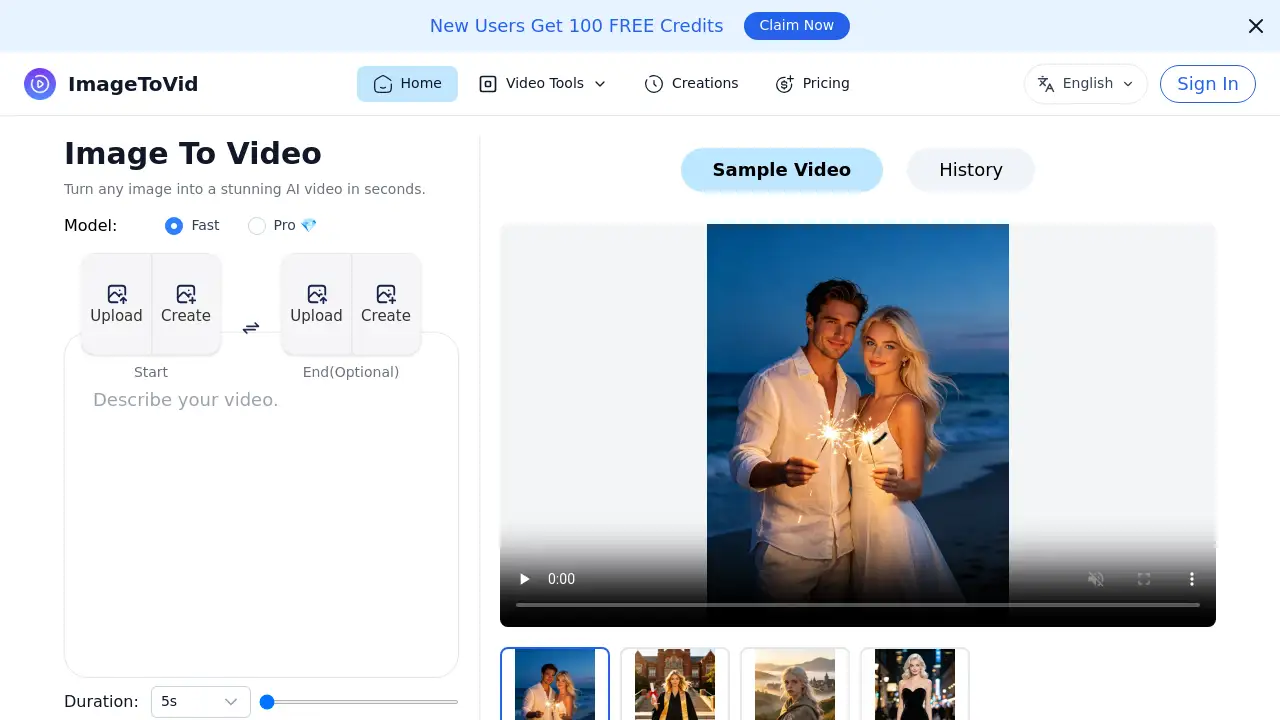
Task: Click the ImageToVid logo icon
Action: (40, 84)
